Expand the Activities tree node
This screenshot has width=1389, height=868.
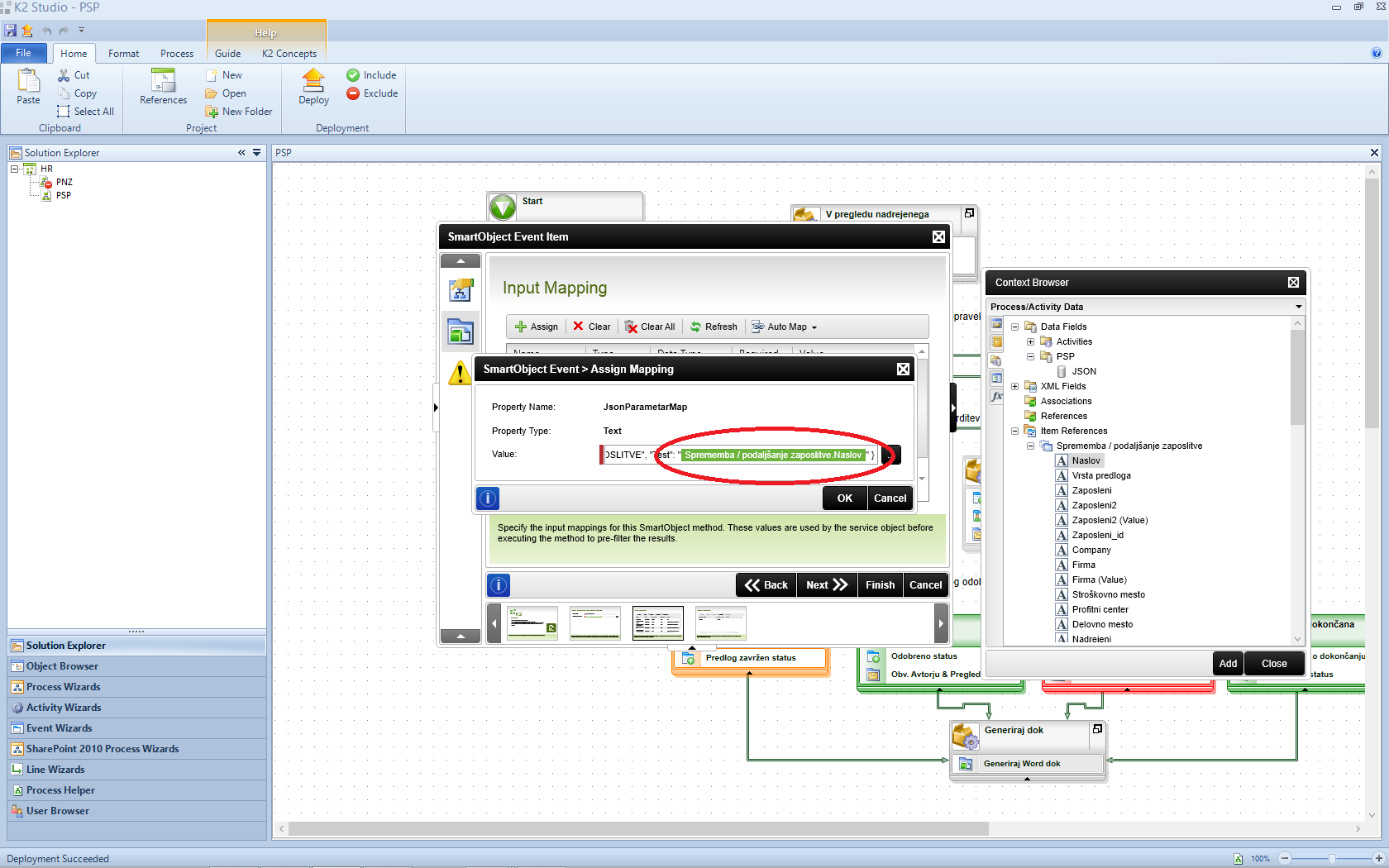pyautogui.click(x=1030, y=341)
